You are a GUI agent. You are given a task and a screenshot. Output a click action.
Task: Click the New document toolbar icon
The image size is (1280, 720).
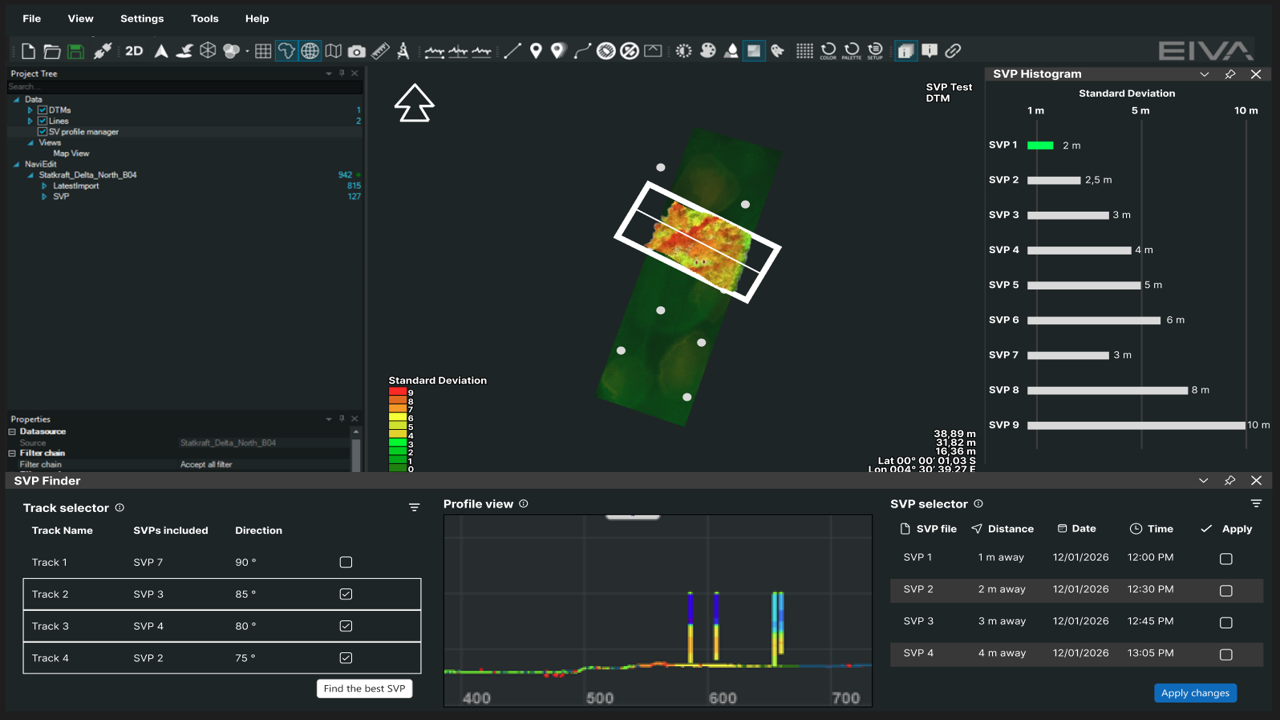point(28,51)
